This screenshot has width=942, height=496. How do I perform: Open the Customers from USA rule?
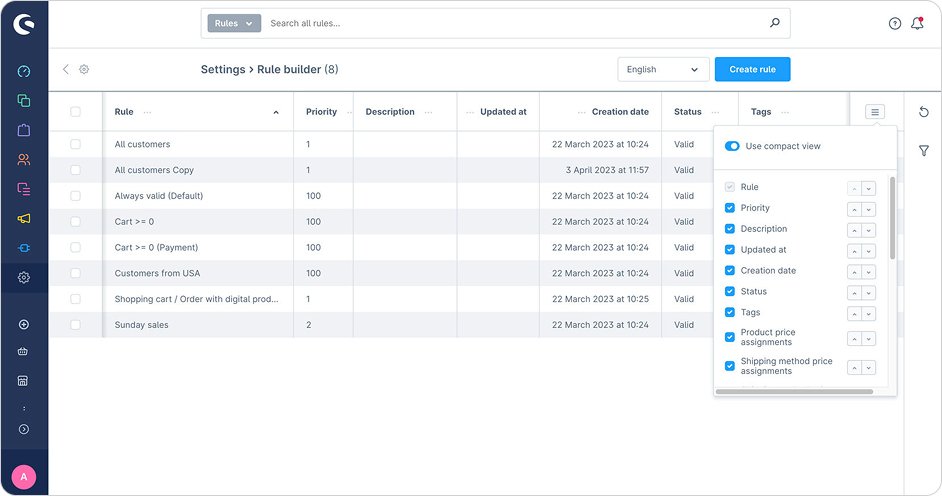coord(157,273)
